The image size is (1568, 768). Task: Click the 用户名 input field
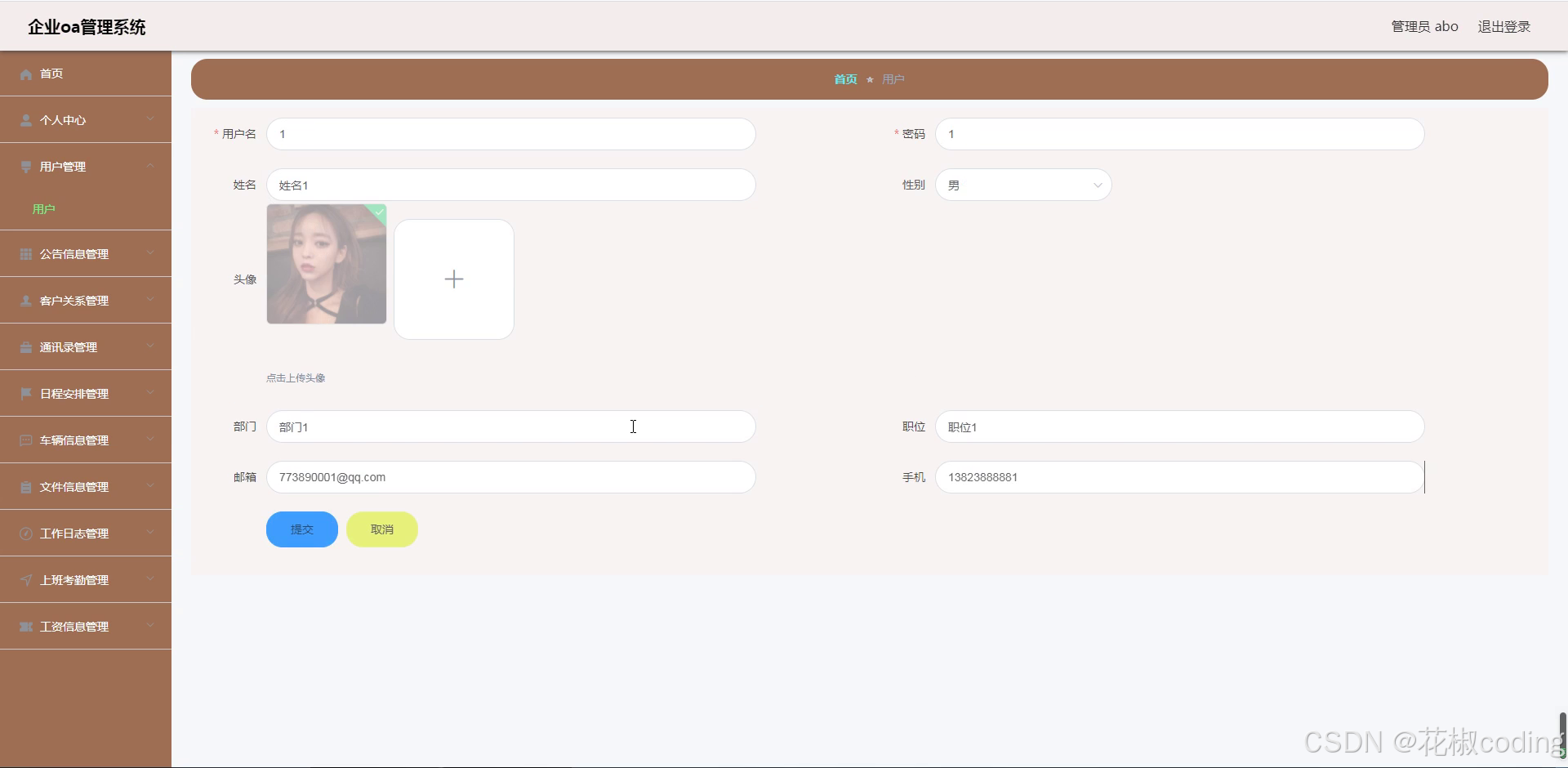click(x=511, y=134)
